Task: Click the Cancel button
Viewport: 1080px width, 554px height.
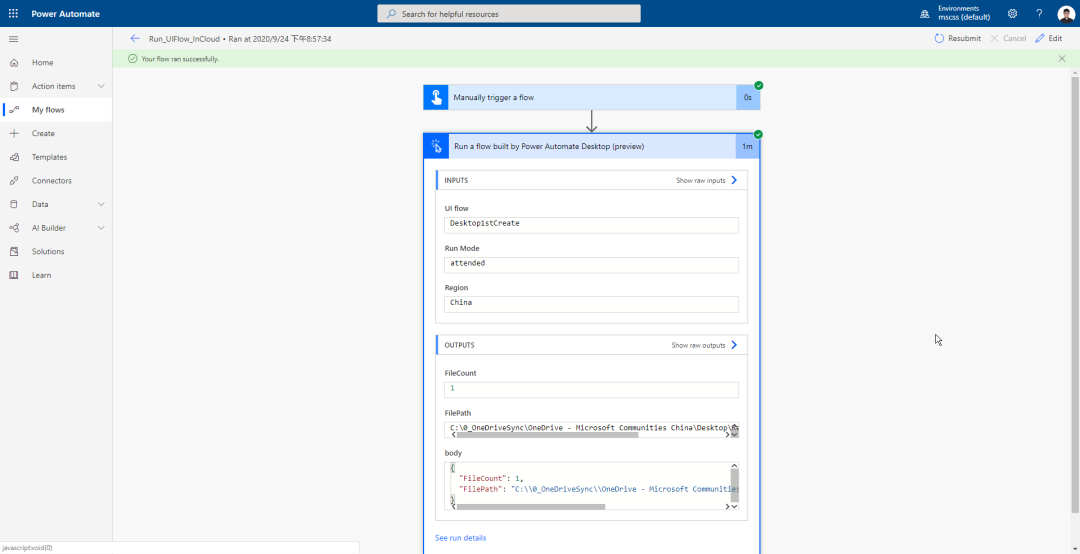Action: [1008, 39]
